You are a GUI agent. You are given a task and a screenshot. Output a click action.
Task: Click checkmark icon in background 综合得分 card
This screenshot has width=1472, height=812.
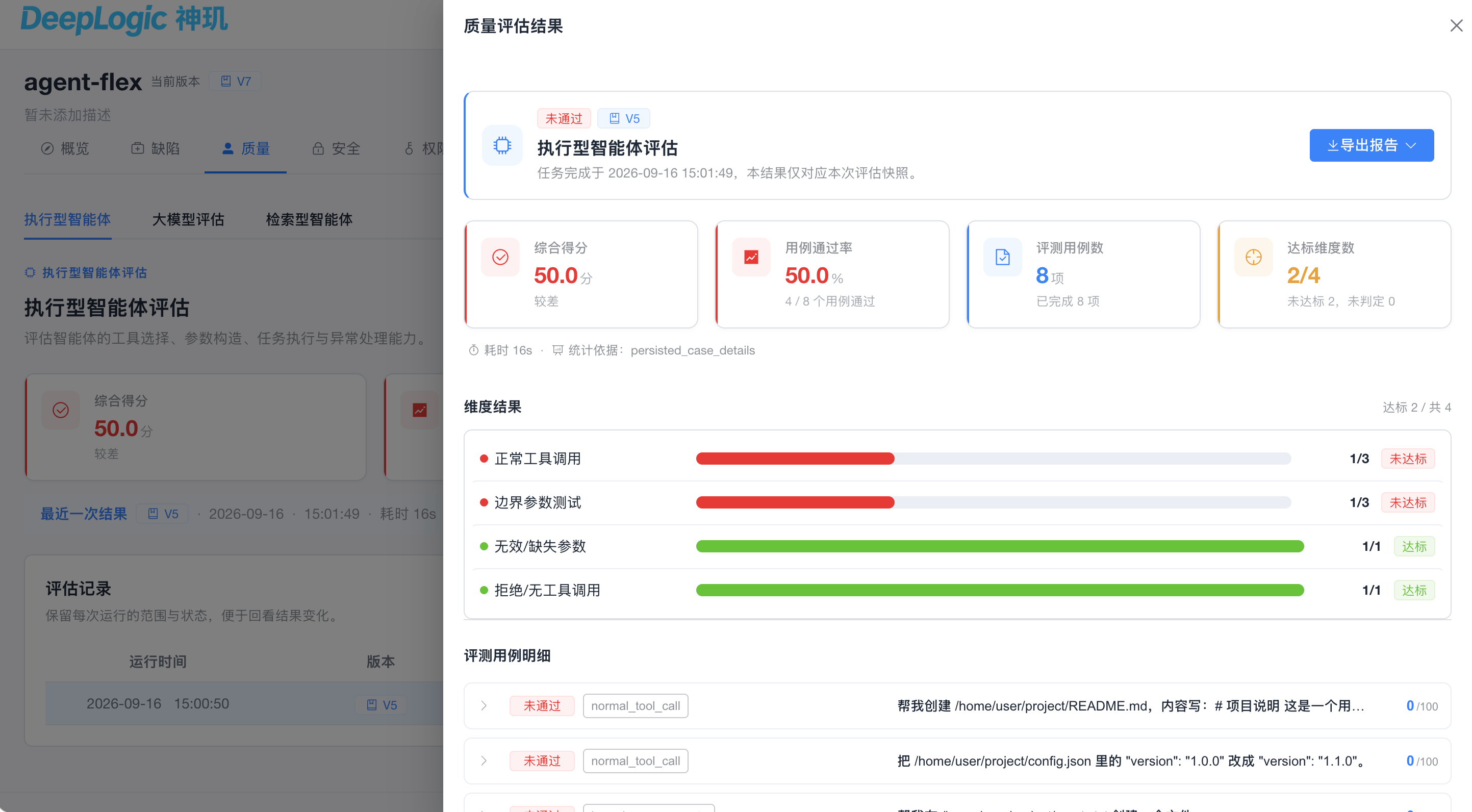pyautogui.click(x=61, y=410)
